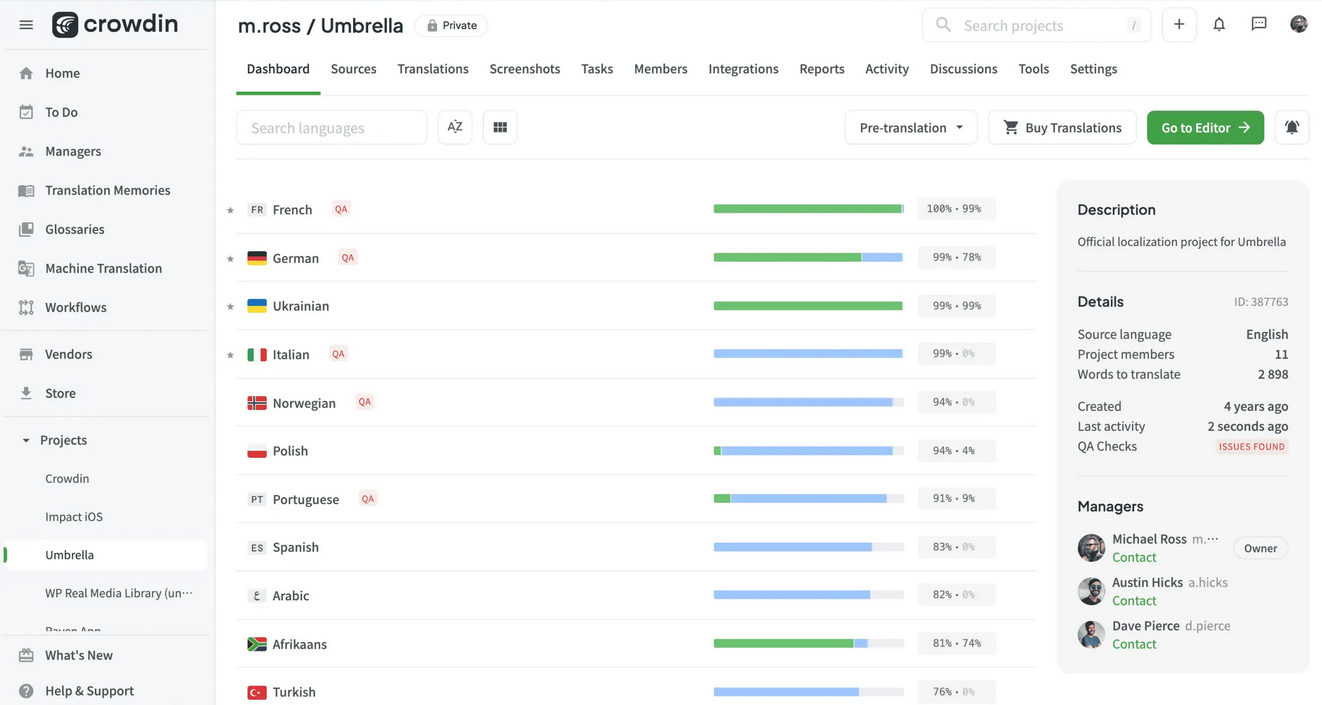The height and width of the screenshot is (705, 1322).
Task: Open Machine Translation section
Action: coord(103,268)
